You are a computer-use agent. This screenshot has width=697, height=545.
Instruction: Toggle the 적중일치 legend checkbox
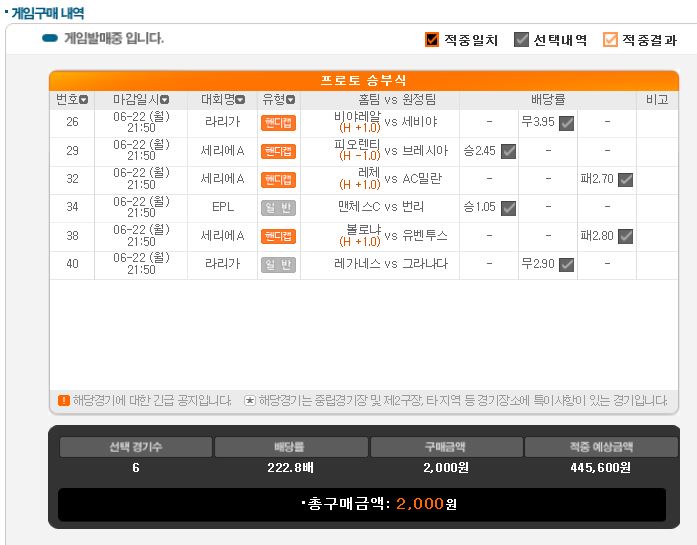click(432, 40)
